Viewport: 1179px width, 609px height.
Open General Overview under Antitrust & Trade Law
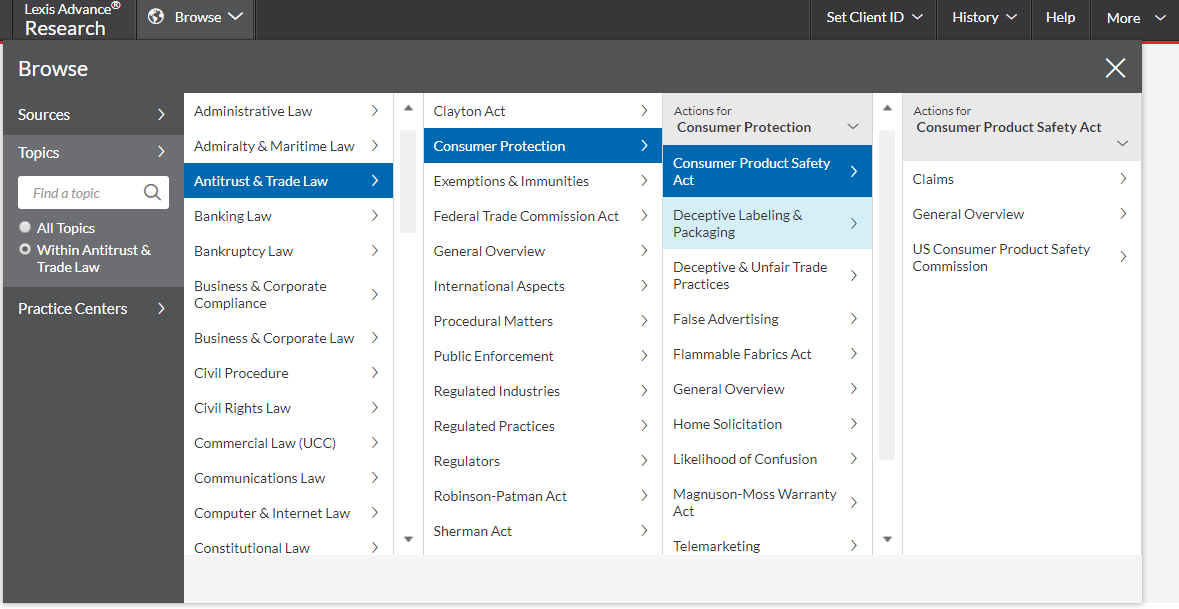click(542, 251)
